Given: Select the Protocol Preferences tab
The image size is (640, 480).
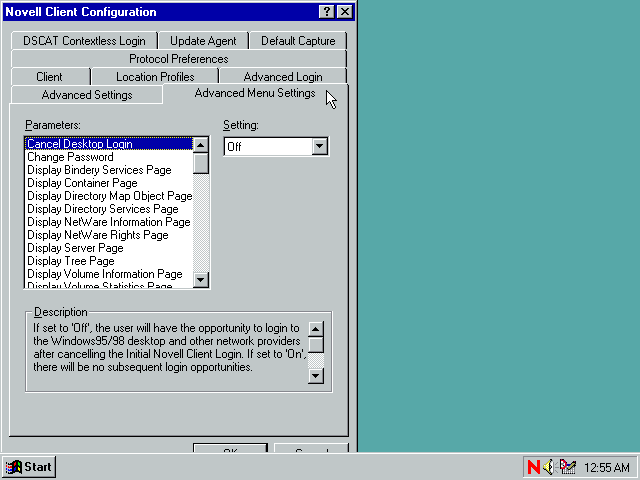Looking at the screenshot, I should [178, 59].
